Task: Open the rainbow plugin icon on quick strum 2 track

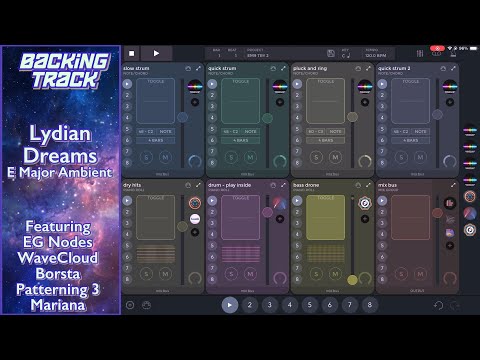Action: tap(450, 87)
